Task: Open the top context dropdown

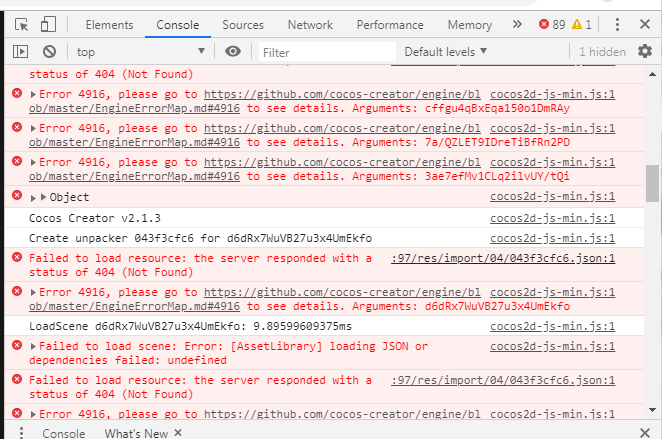Action: 140,51
